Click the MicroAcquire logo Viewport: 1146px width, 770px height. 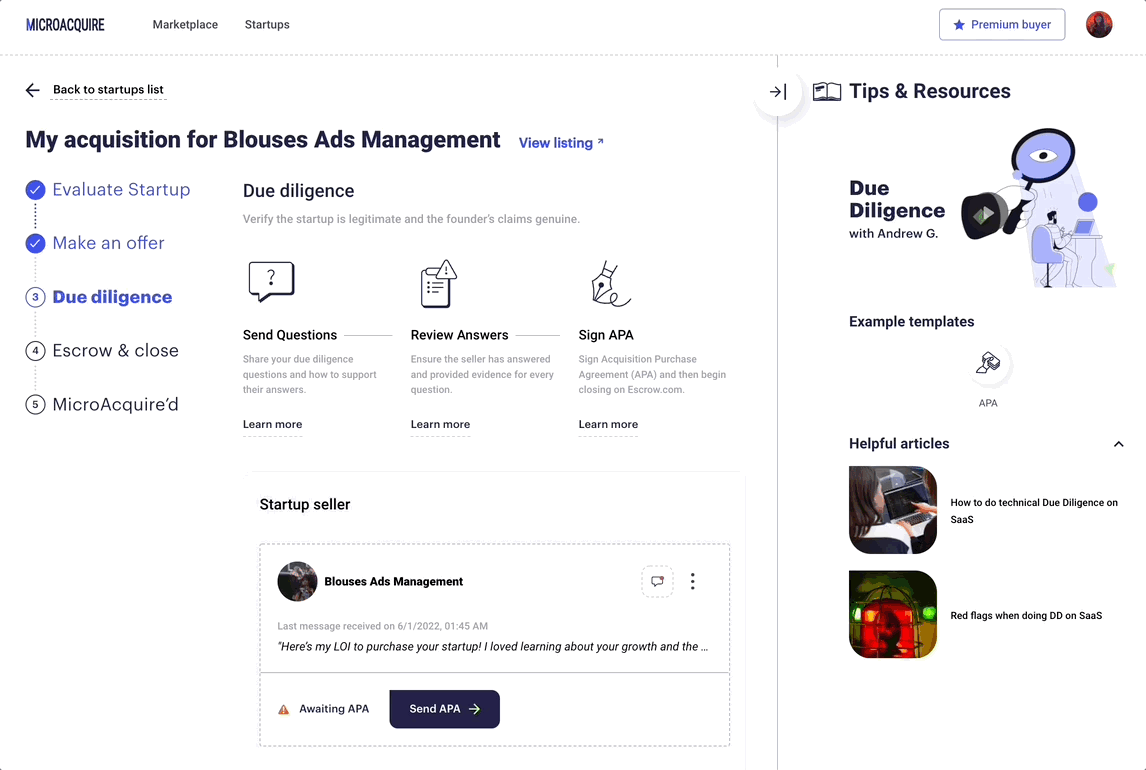[65, 25]
